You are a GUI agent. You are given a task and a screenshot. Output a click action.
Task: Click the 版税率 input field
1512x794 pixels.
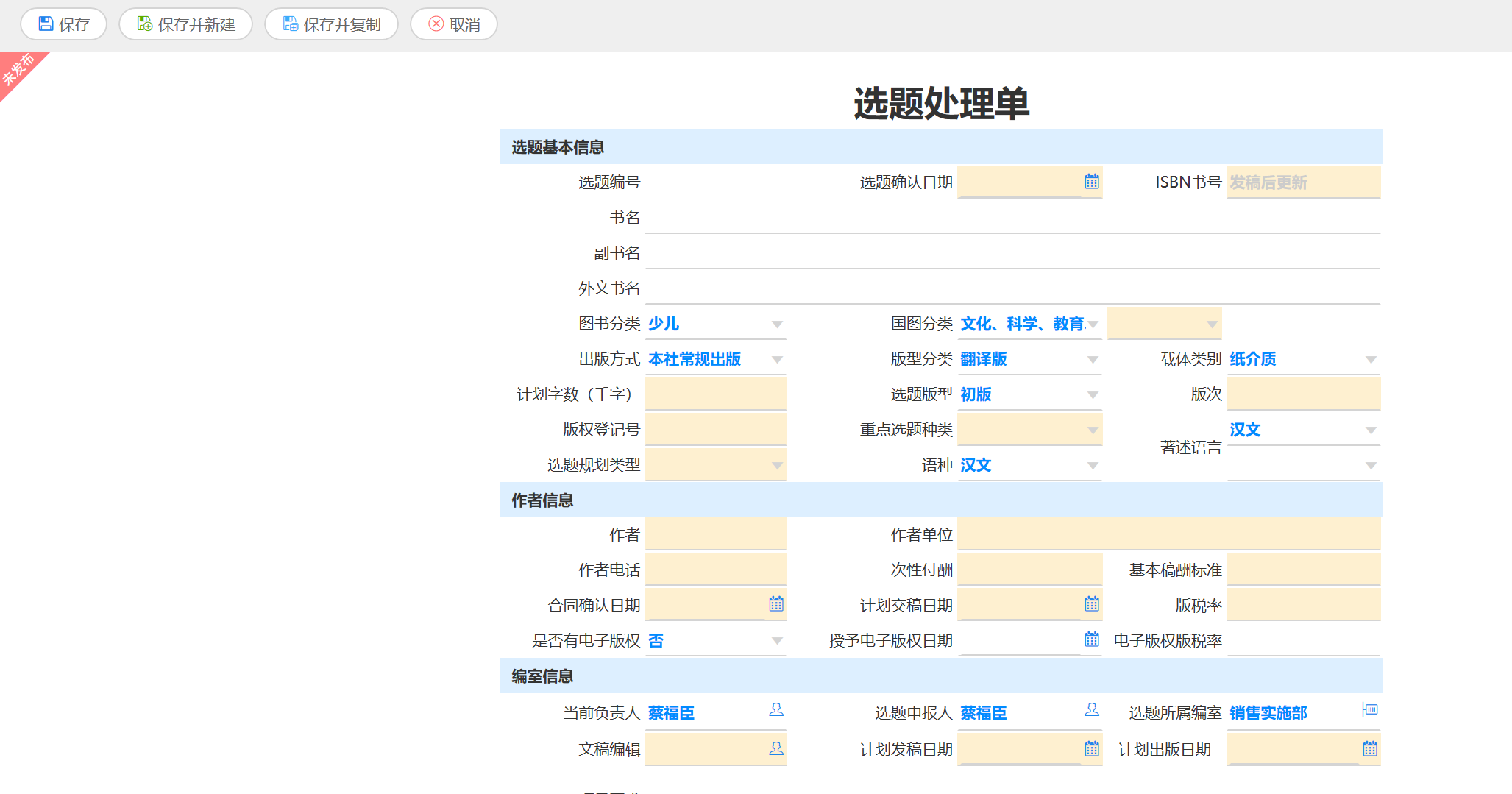[x=1303, y=605]
